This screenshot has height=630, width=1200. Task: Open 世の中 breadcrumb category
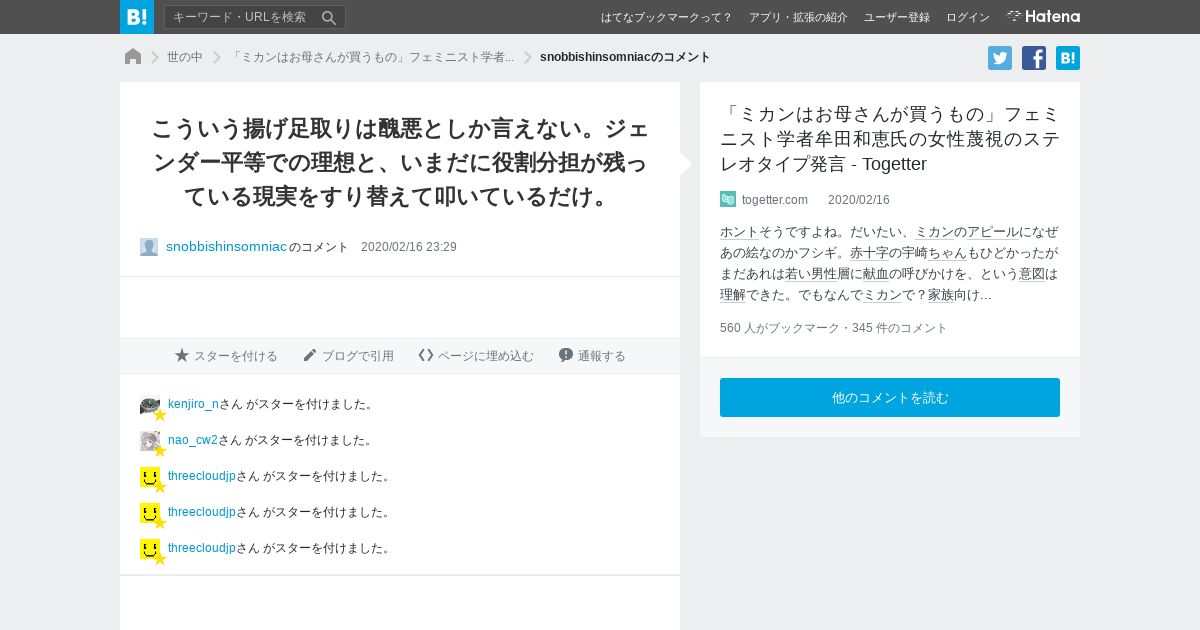coord(185,57)
